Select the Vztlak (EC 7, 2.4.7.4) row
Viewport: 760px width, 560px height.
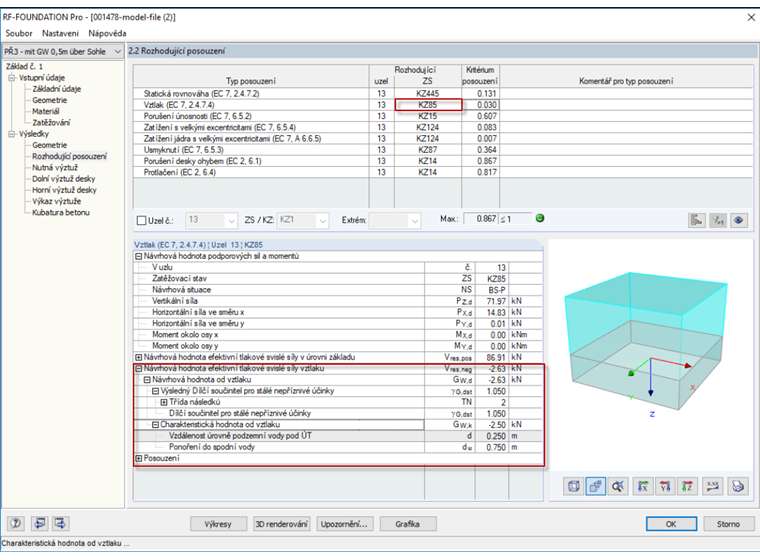(443, 105)
